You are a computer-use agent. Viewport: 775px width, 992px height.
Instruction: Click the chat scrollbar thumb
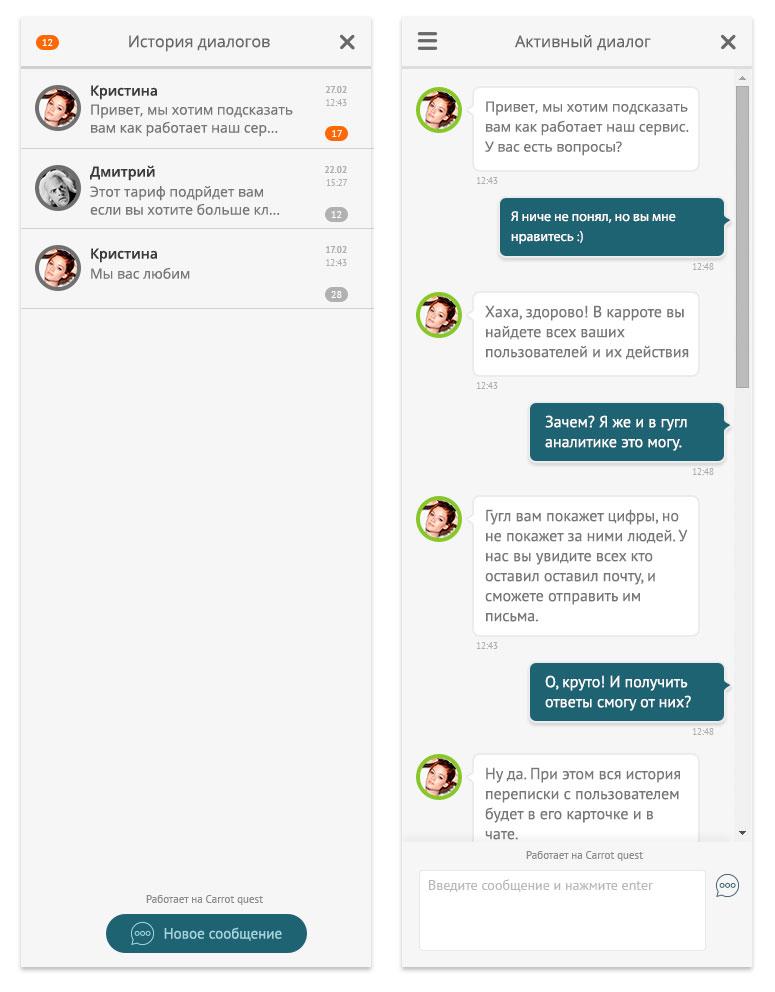click(742, 235)
